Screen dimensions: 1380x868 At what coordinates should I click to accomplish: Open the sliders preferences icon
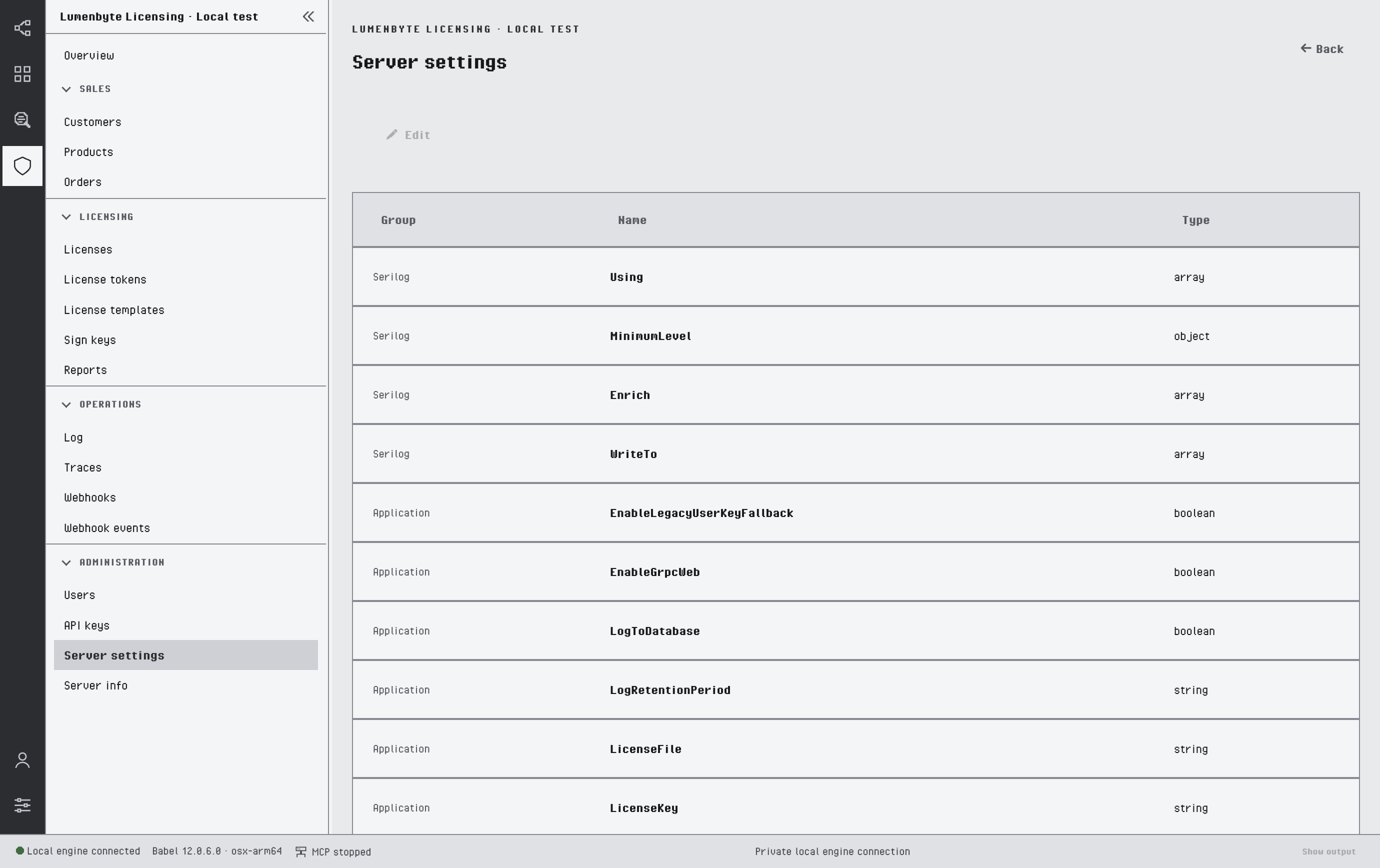click(x=22, y=805)
